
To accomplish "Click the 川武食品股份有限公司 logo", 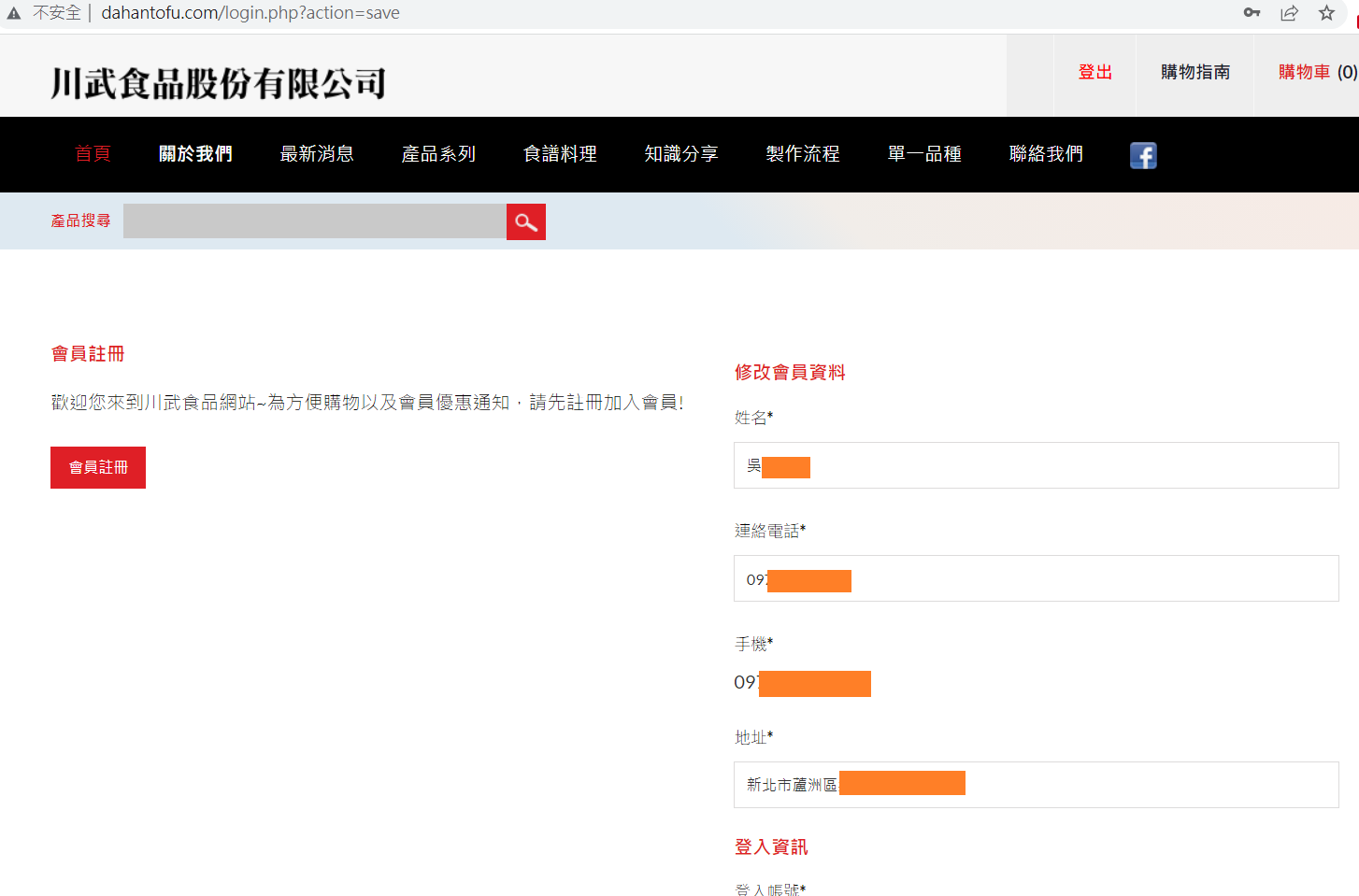I will click(218, 83).
